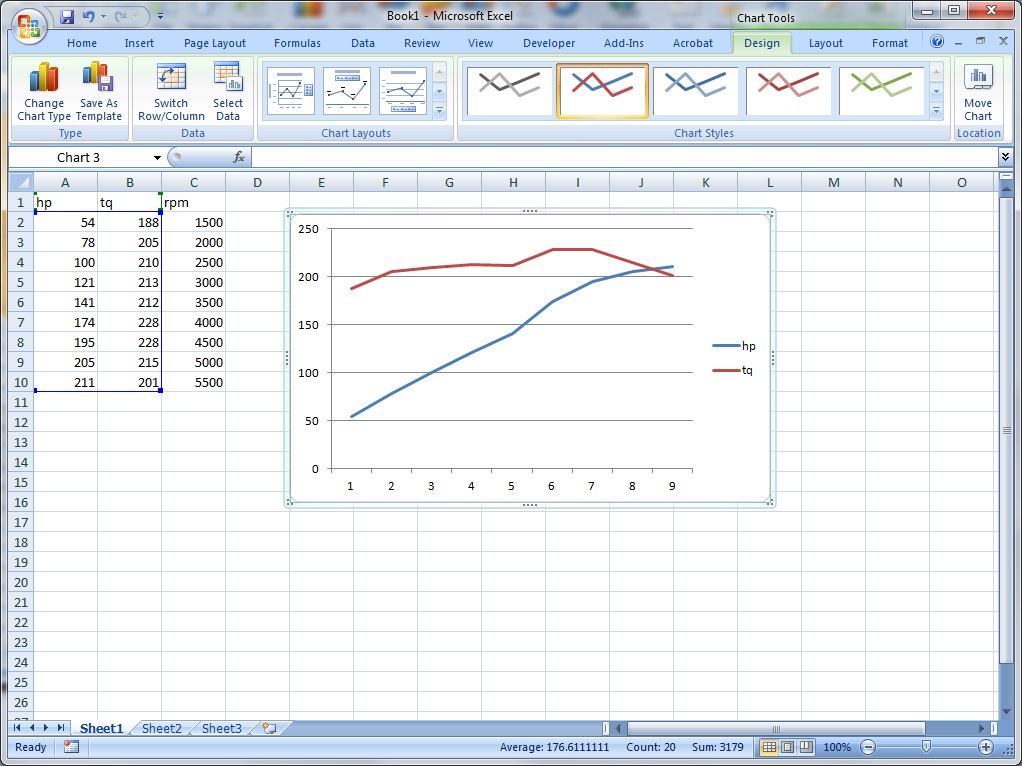Open the Layout ribbon tab
The image size is (1022, 766).
[825, 43]
